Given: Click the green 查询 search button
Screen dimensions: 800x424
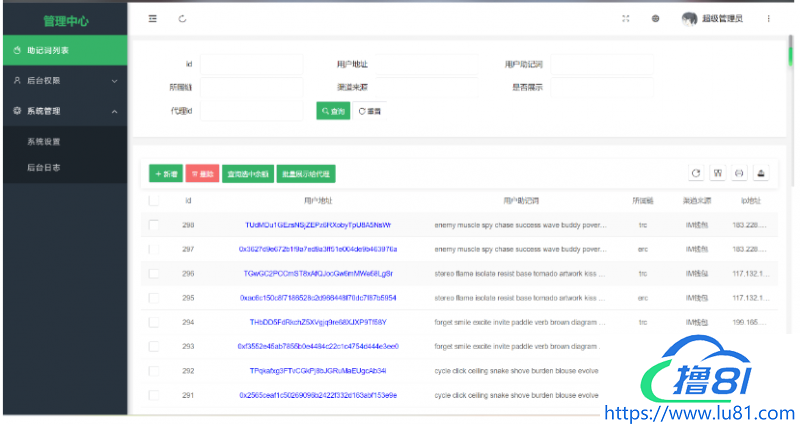Looking at the screenshot, I should (x=333, y=111).
